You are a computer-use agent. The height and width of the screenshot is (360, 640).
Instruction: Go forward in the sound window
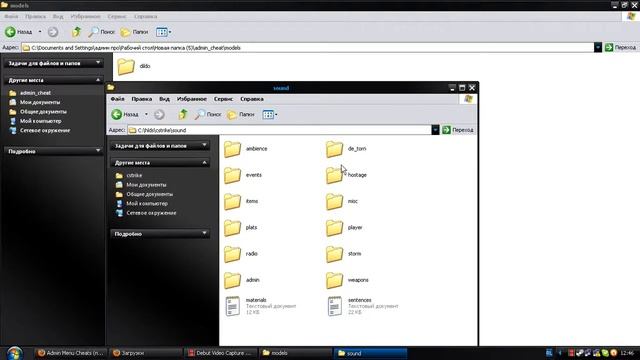coord(159,115)
